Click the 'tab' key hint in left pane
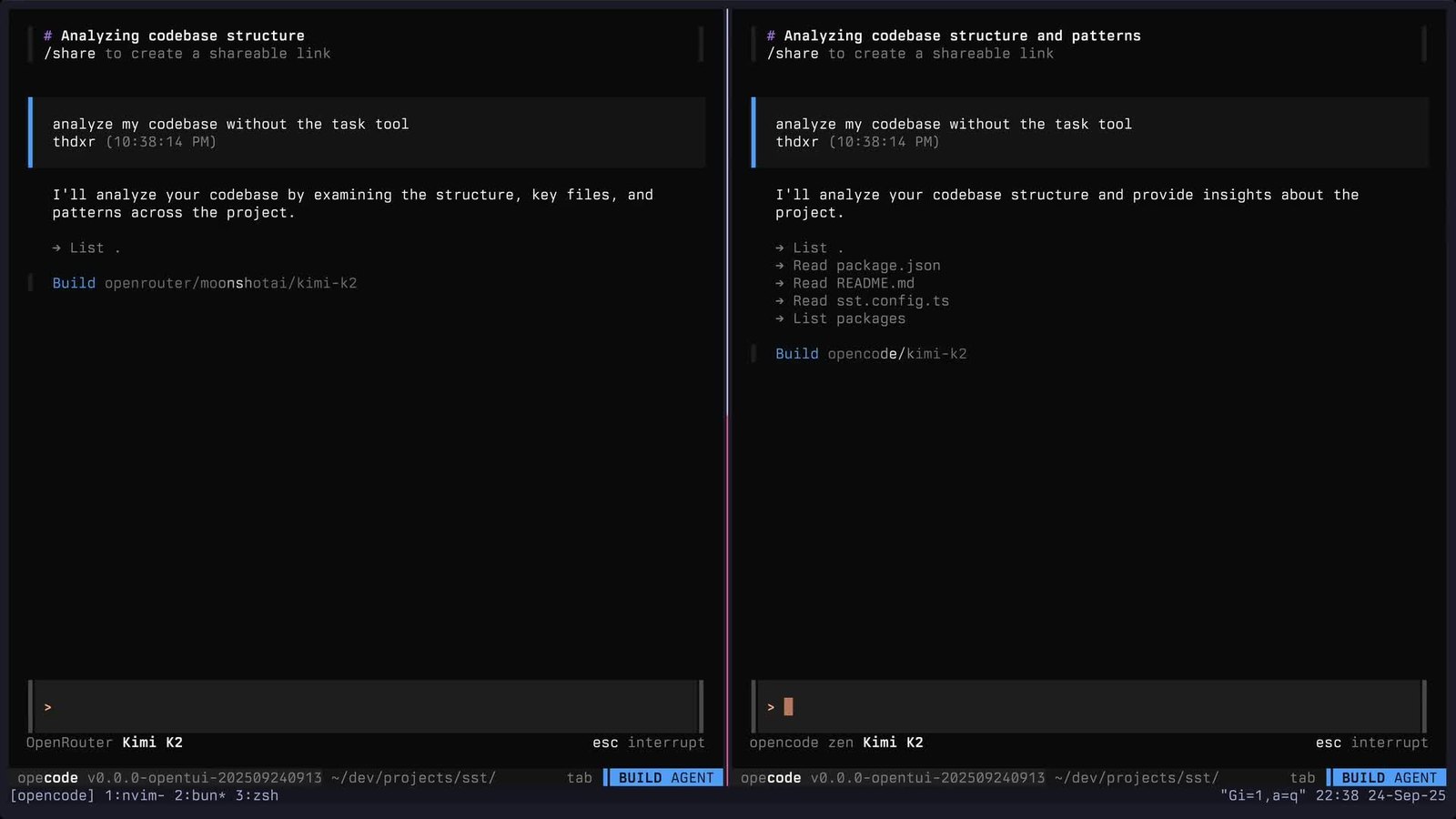The image size is (1456, 819). [580, 777]
